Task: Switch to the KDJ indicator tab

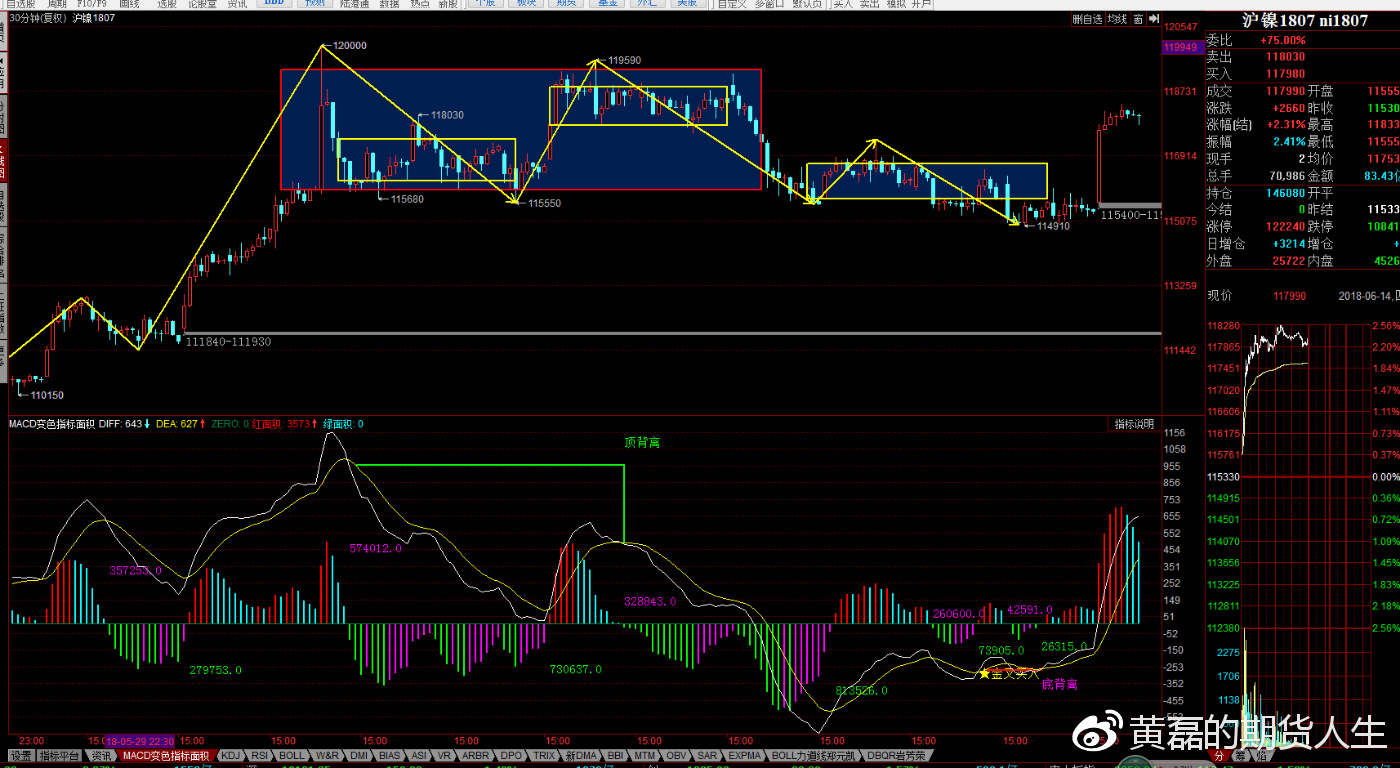Action: [230, 754]
